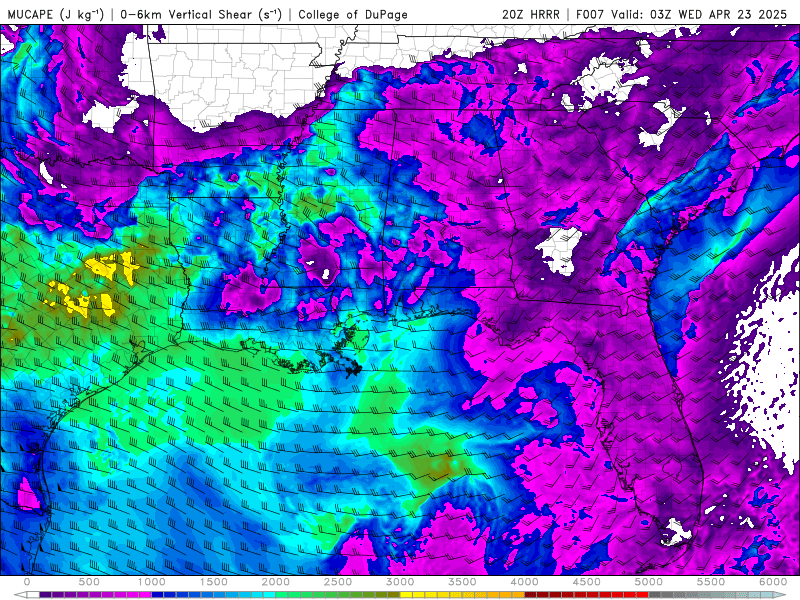The height and width of the screenshot is (600, 800).
Task: Click the 4500 label on the color scale
Action: coord(587,582)
